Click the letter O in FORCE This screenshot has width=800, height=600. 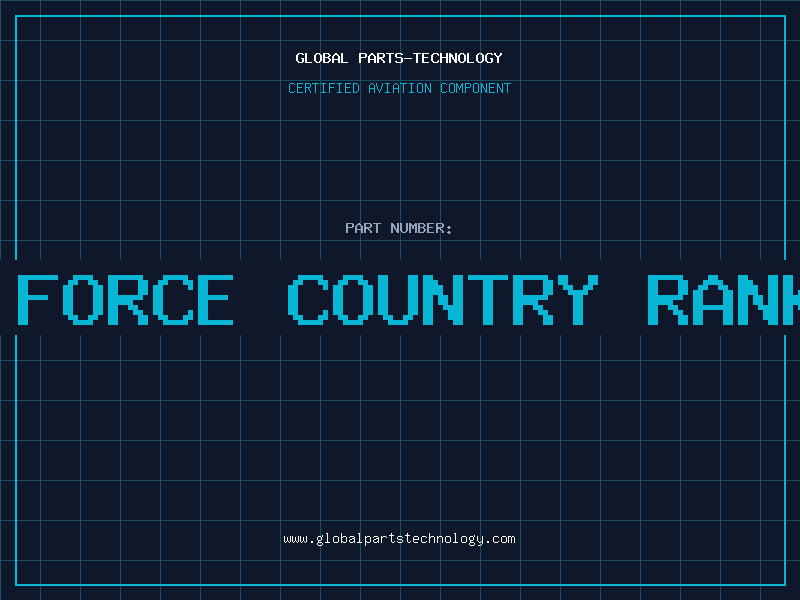point(82,299)
